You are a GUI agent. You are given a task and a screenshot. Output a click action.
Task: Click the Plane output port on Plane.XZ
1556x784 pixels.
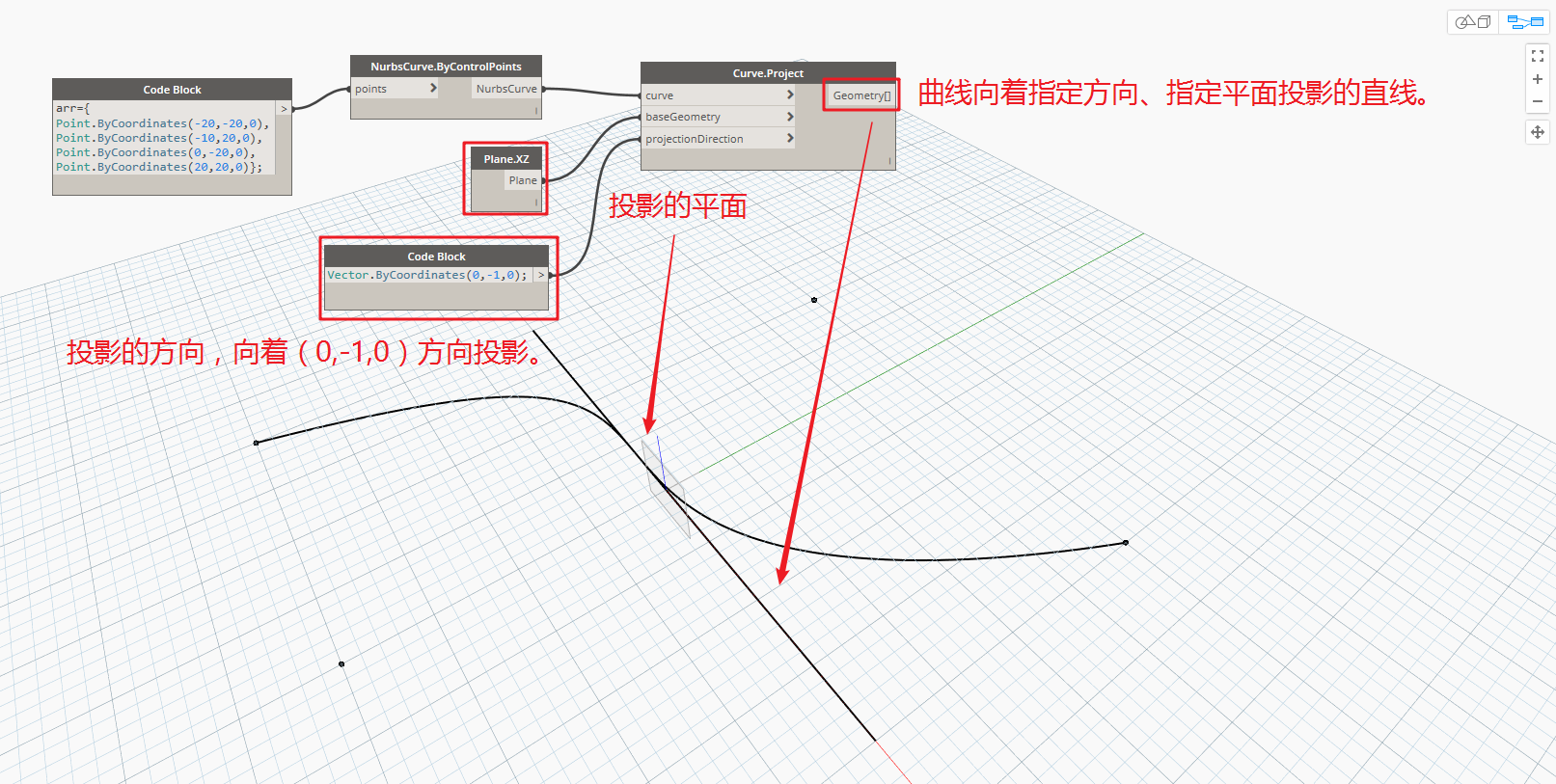[523, 180]
